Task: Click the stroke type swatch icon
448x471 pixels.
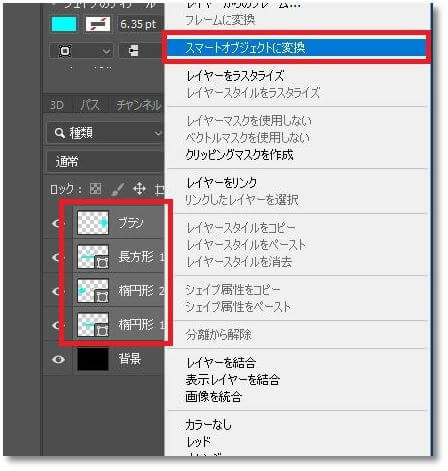Action: point(98,24)
